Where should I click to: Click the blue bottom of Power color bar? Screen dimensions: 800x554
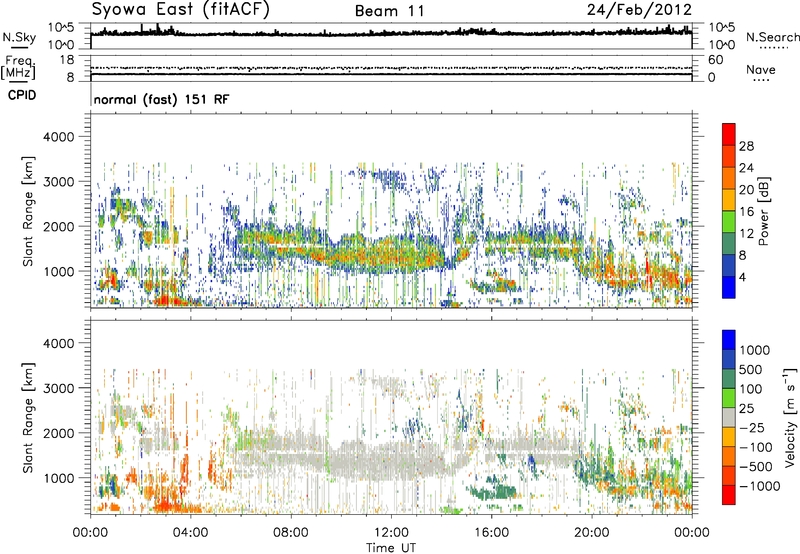coord(729,287)
